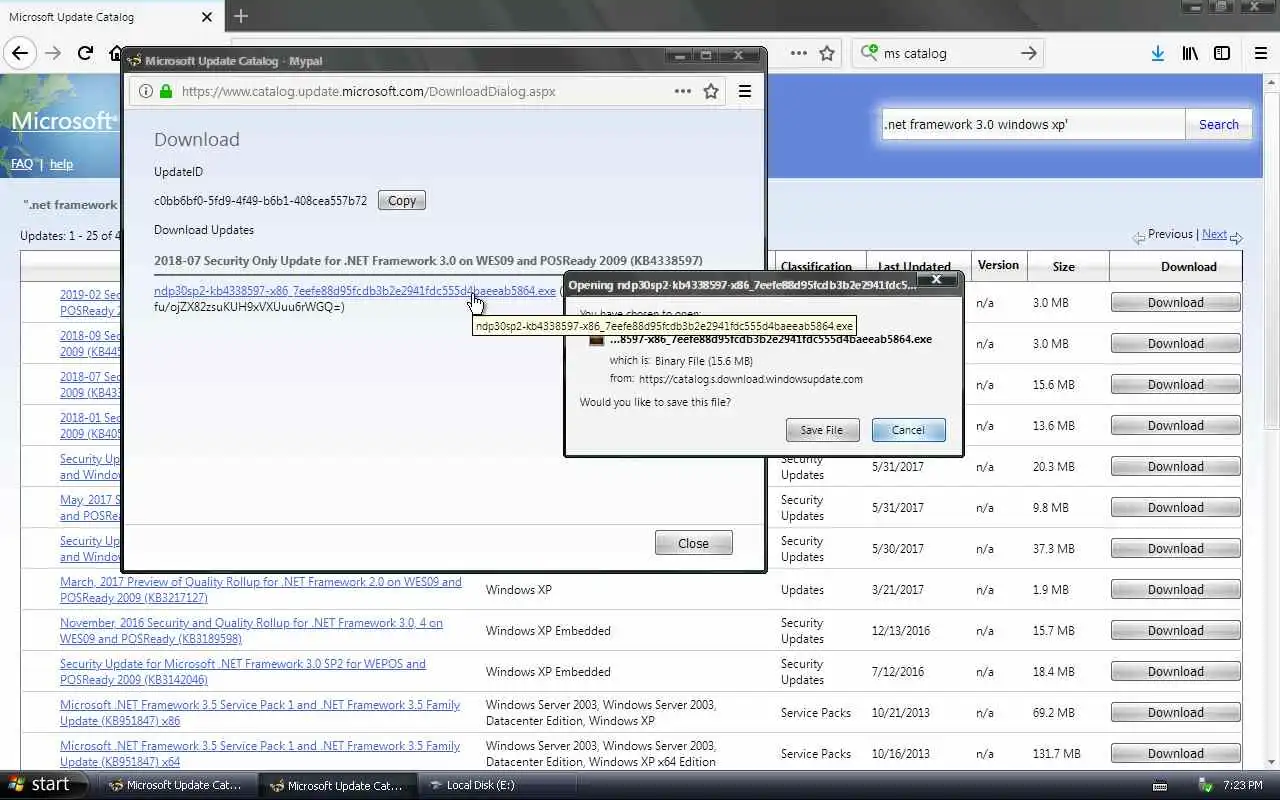Toggle sidebar icon in main toolbar
This screenshot has width=1280, height=800.
pyautogui.click(x=1222, y=53)
